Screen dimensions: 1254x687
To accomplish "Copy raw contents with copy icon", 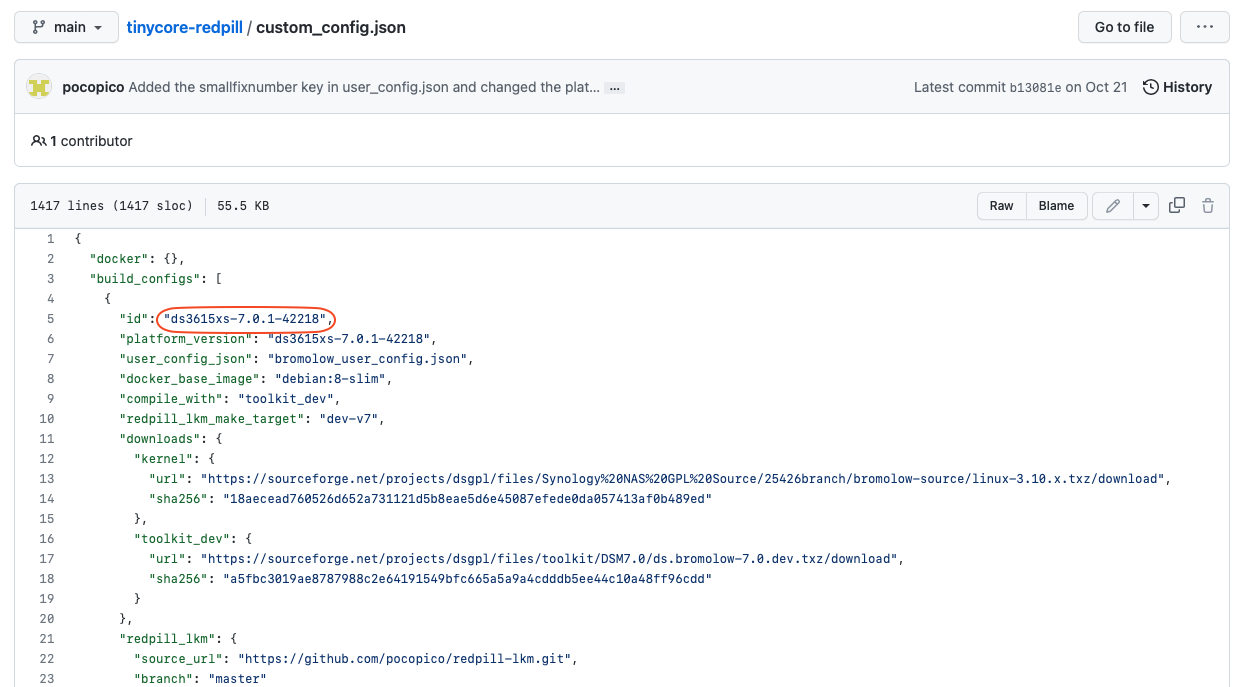I will coord(1177,206).
